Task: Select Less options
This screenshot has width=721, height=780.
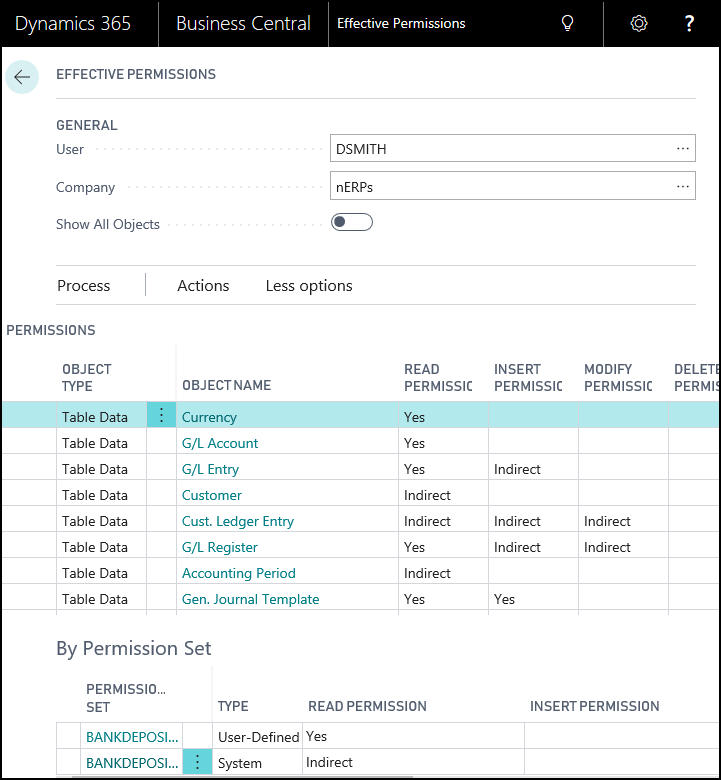Action: (x=309, y=286)
